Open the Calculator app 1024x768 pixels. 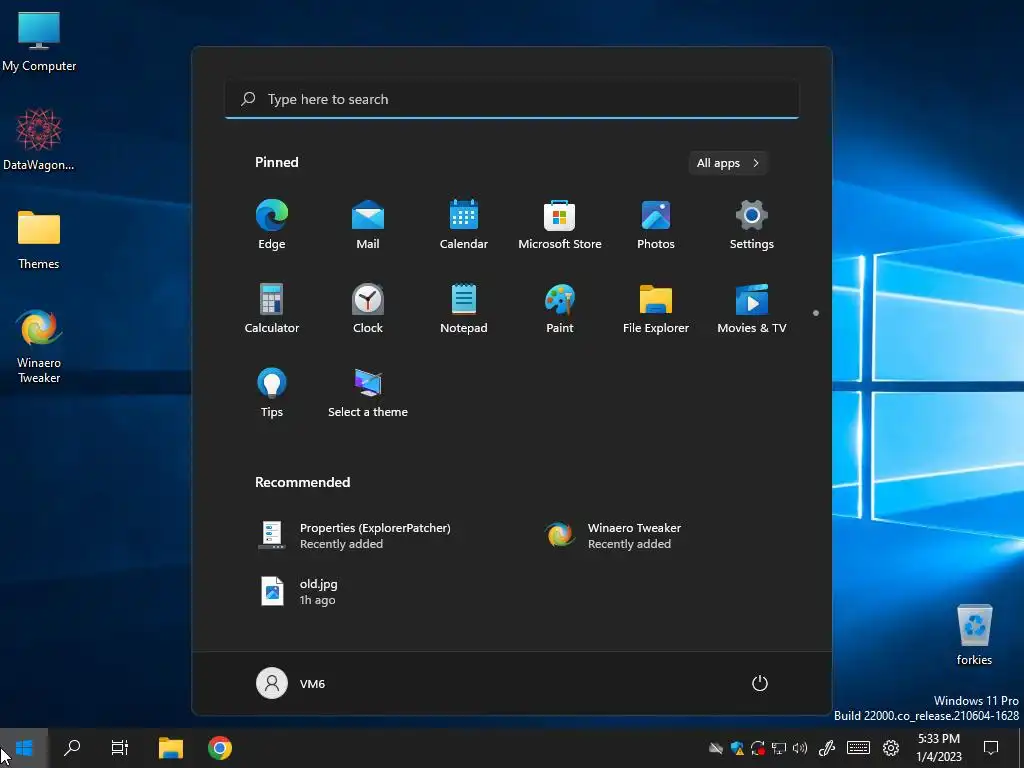(x=272, y=309)
